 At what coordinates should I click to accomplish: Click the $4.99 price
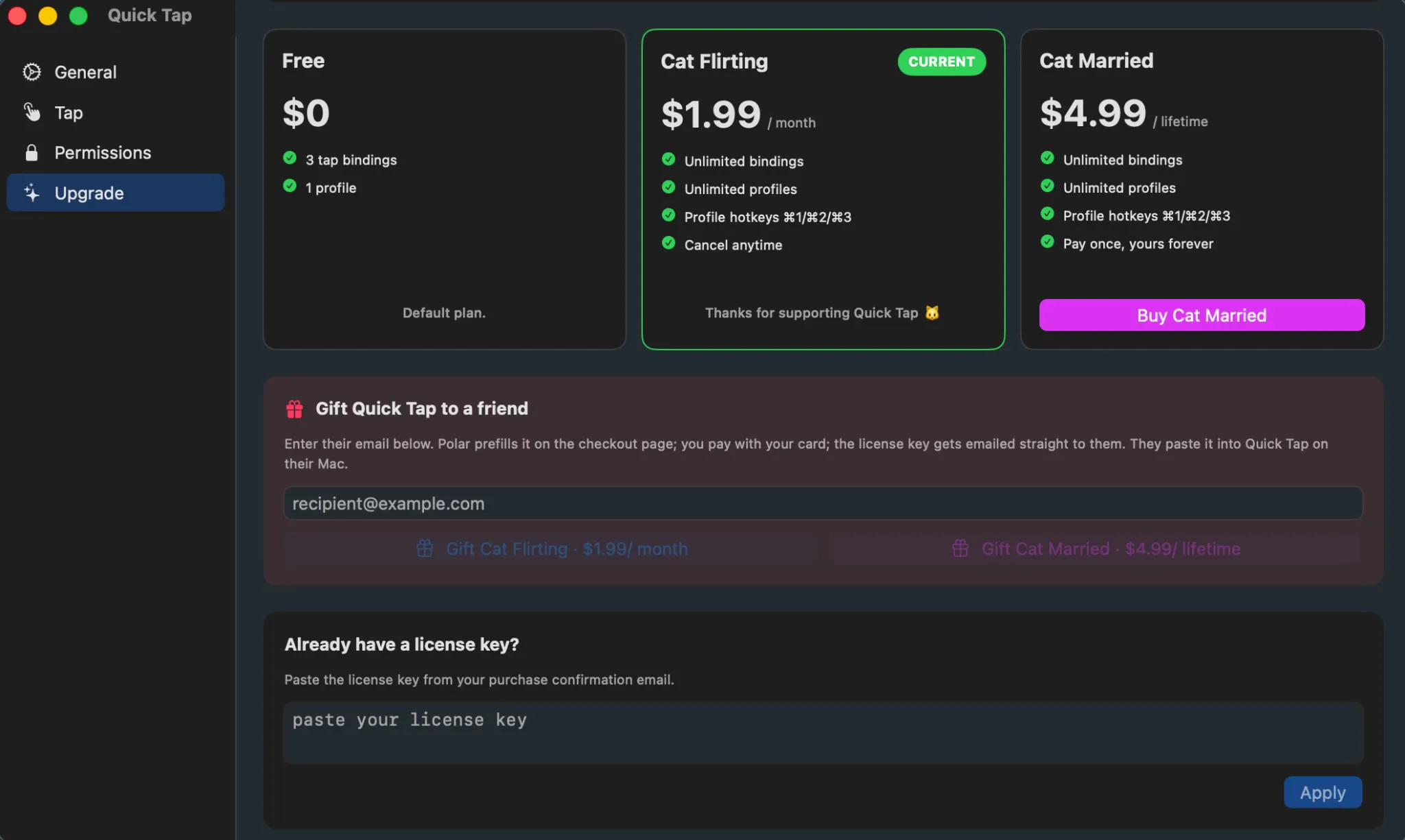point(1093,112)
